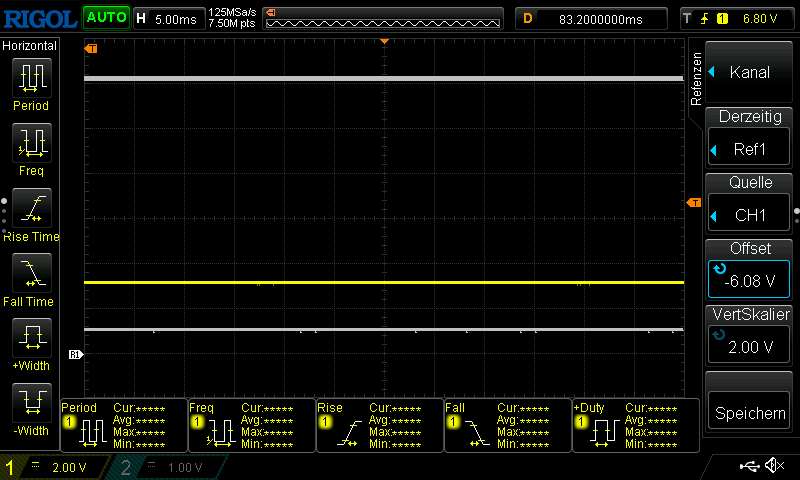Adjust the Offset -6.08 V field
This screenshot has width=800, height=480.
pos(750,269)
